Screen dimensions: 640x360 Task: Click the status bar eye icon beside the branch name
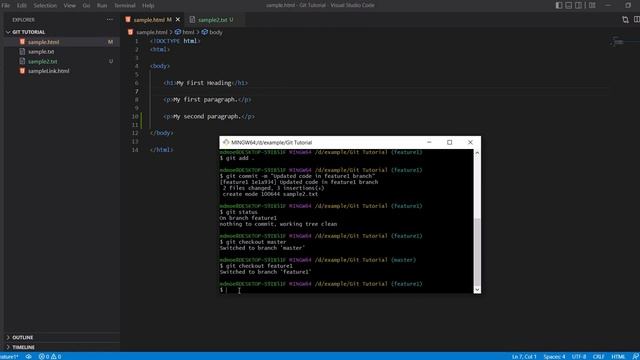pos(29,356)
